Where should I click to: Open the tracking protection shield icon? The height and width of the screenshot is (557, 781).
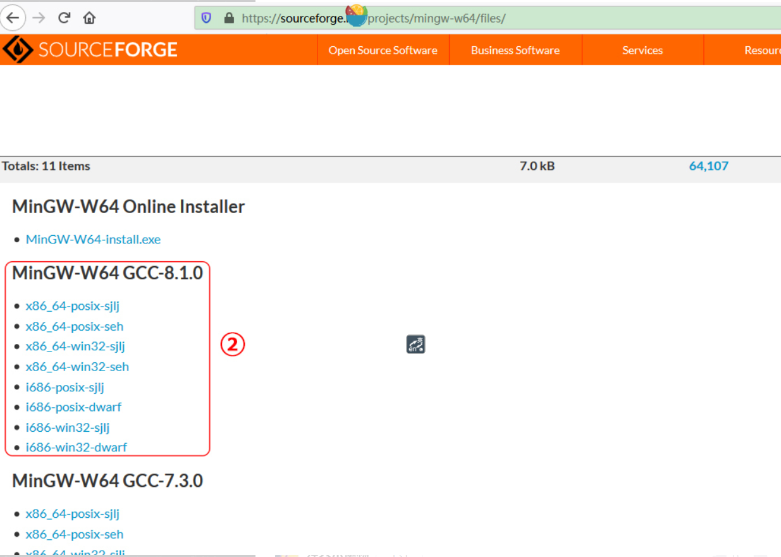click(207, 17)
